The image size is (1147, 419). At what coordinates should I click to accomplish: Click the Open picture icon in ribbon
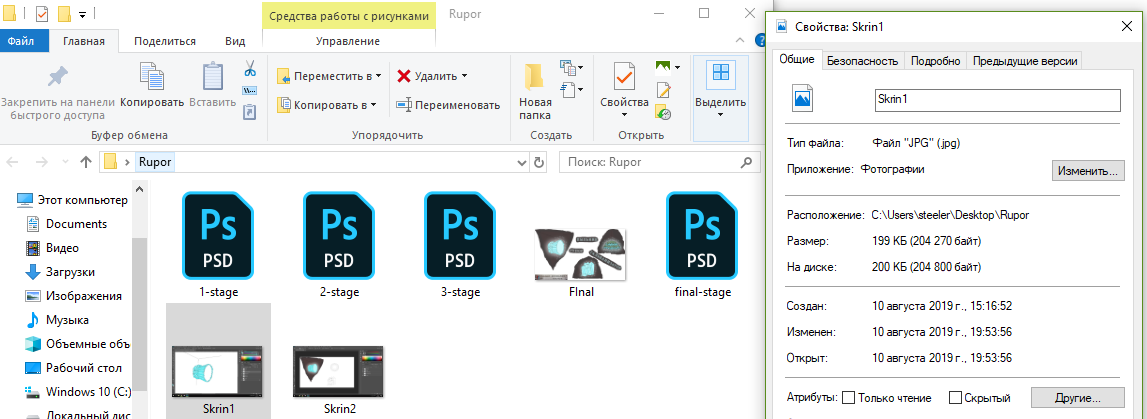[663, 67]
